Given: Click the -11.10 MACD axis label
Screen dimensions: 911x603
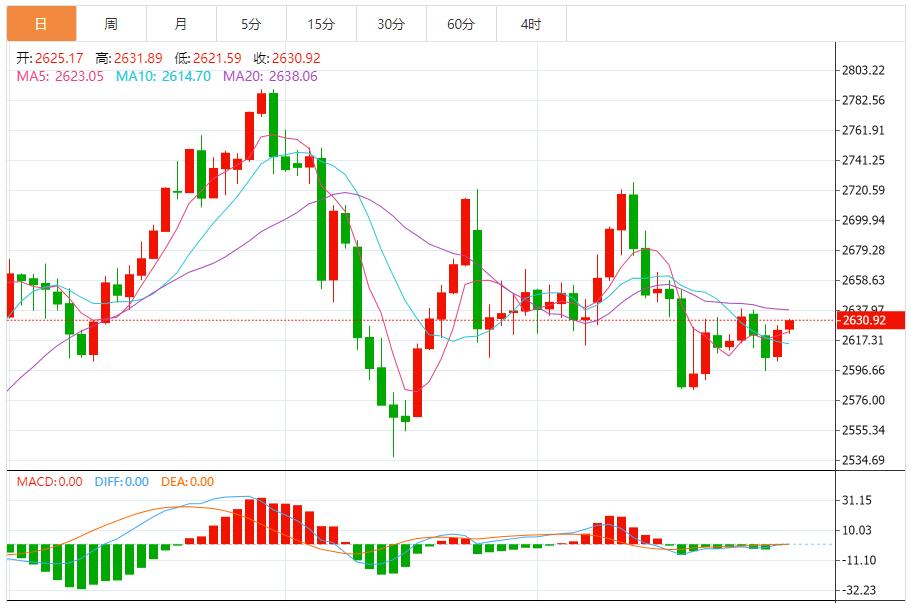Looking at the screenshot, I should tap(859, 560).
